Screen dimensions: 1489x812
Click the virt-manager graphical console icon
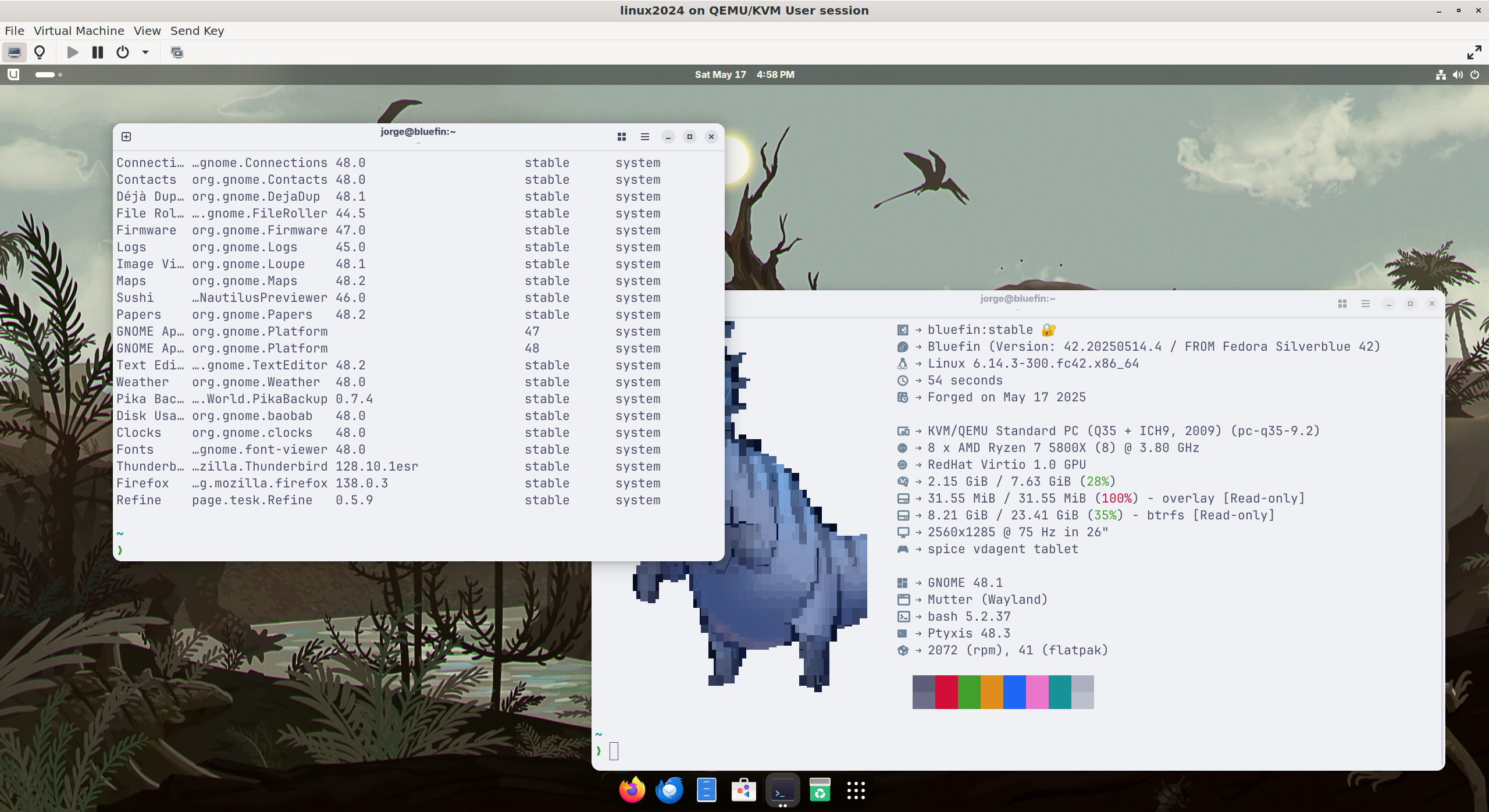(15, 52)
